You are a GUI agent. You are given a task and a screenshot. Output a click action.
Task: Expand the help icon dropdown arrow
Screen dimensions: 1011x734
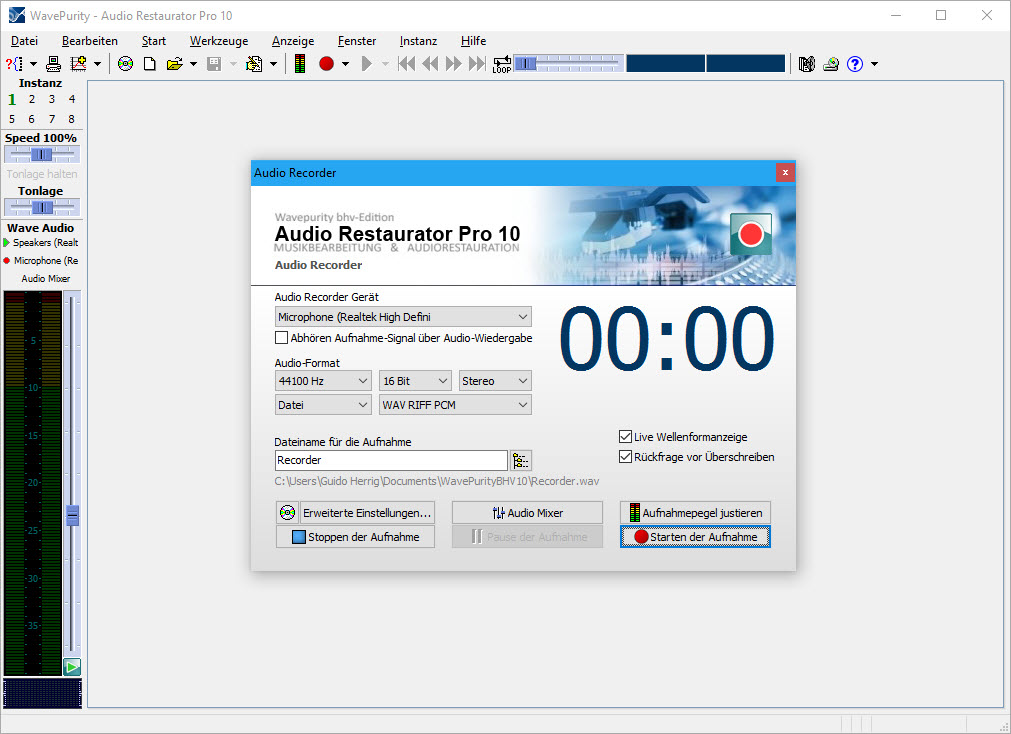874,64
